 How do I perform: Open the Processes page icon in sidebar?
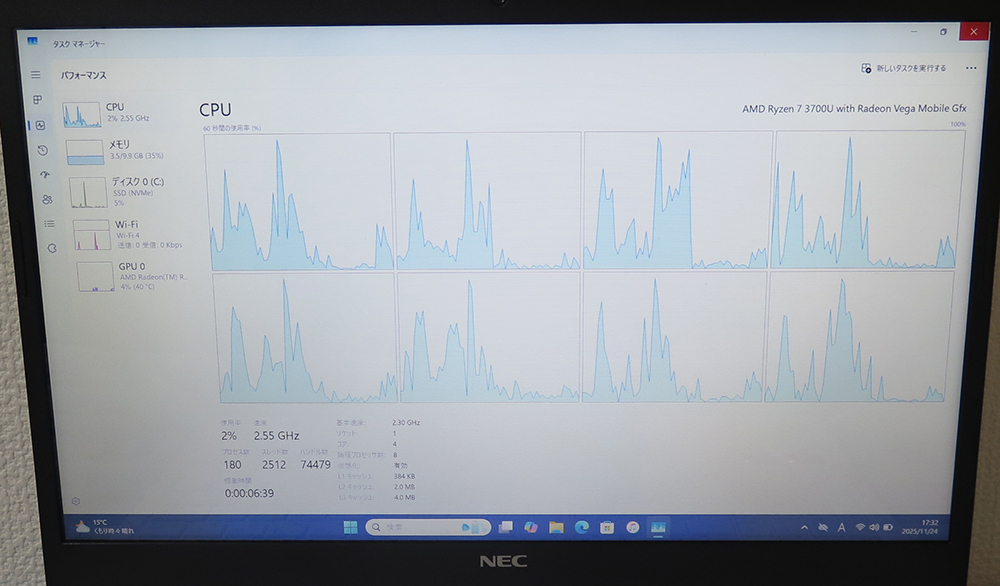click(38, 100)
